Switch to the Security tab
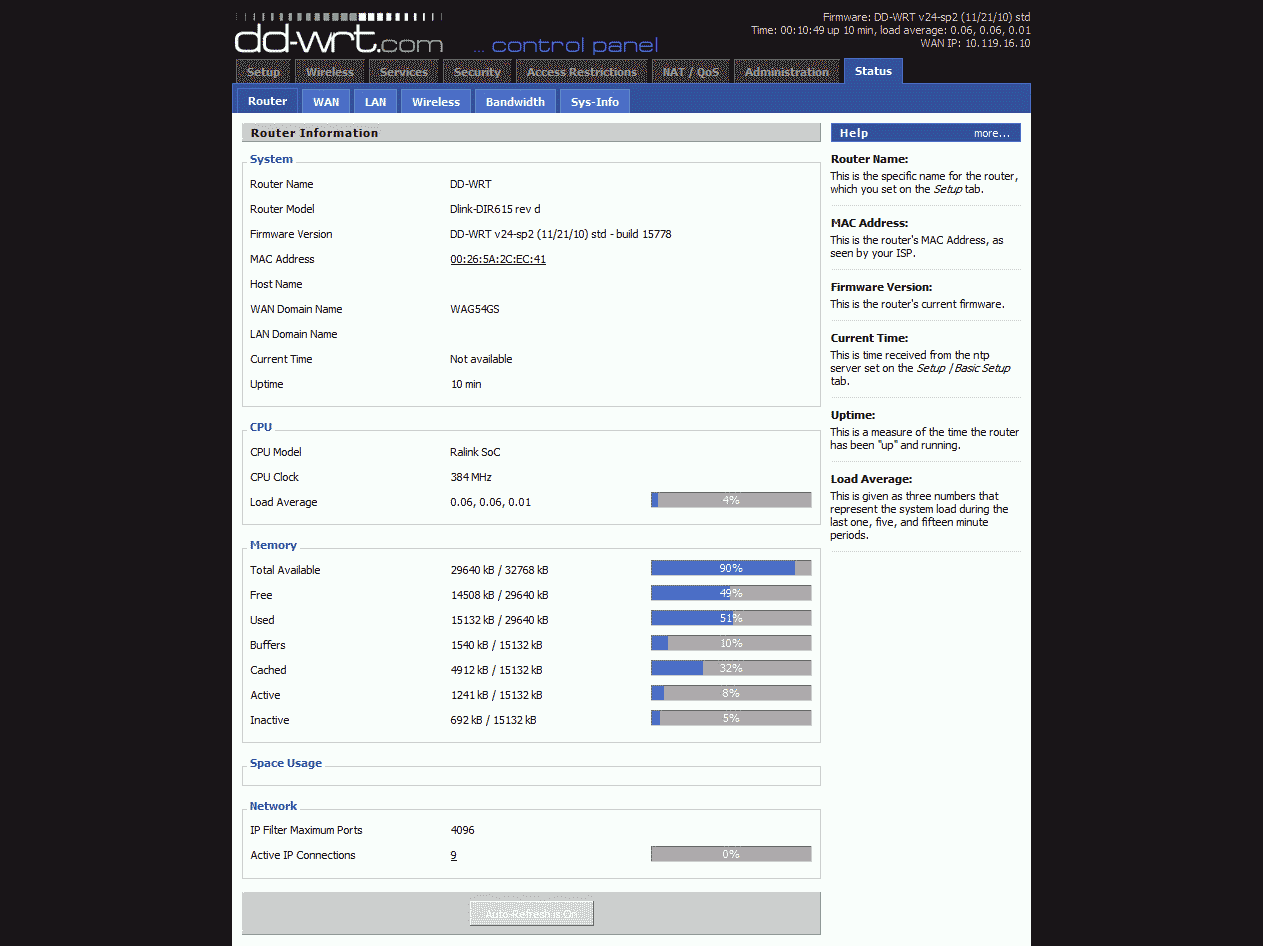 pos(477,72)
